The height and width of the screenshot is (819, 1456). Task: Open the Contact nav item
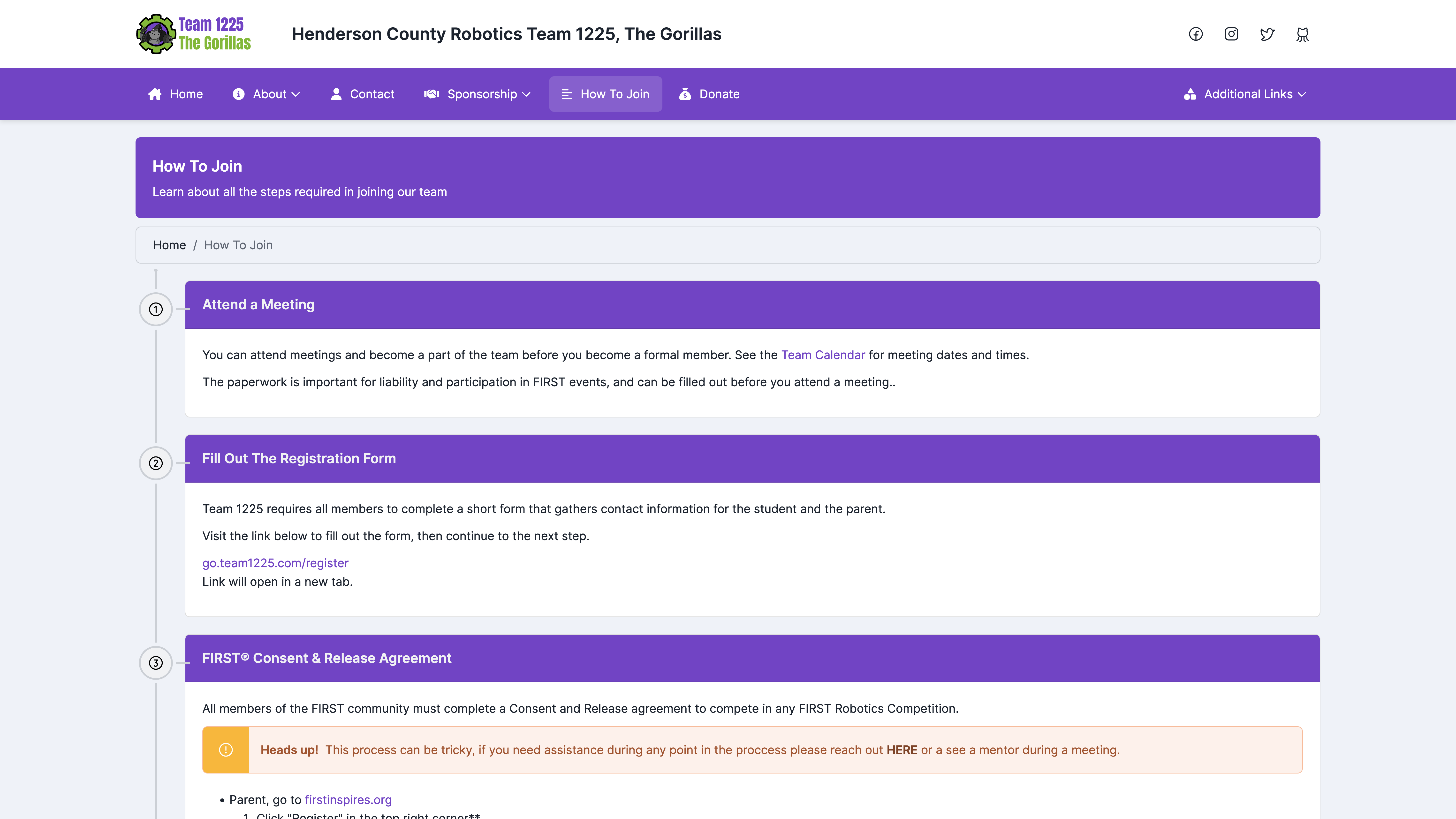click(x=362, y=94)
